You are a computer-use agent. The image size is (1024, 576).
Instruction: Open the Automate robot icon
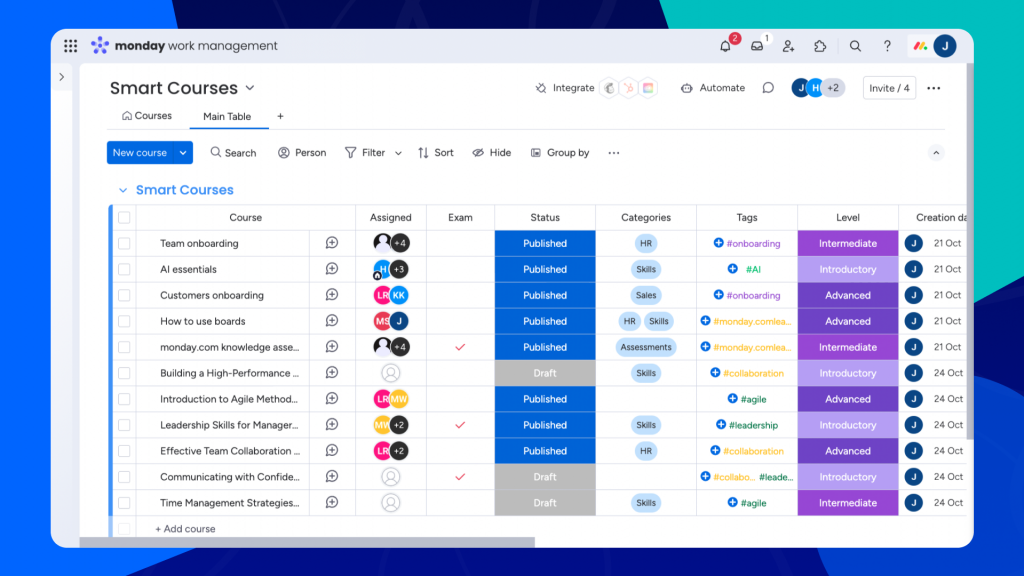(686, 88)
